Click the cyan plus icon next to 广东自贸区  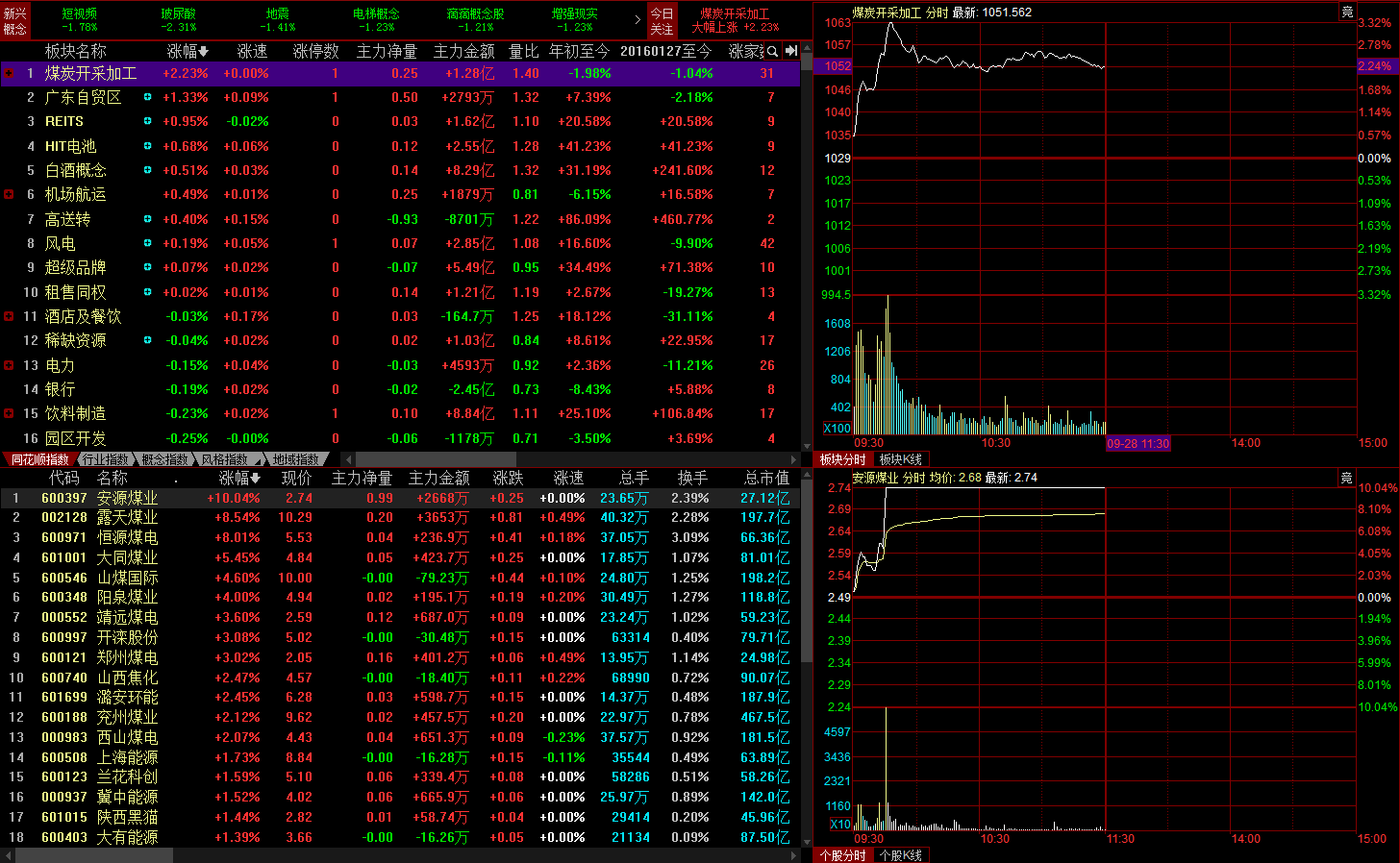147,97
